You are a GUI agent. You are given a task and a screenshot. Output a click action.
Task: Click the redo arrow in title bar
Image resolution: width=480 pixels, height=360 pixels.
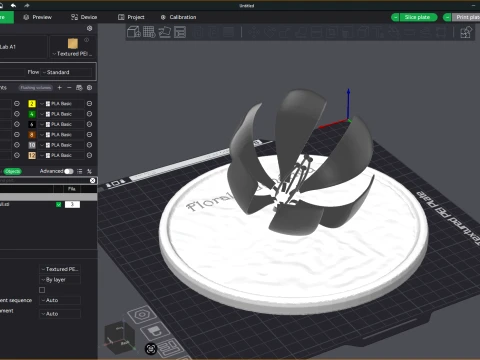click(27, 5)
